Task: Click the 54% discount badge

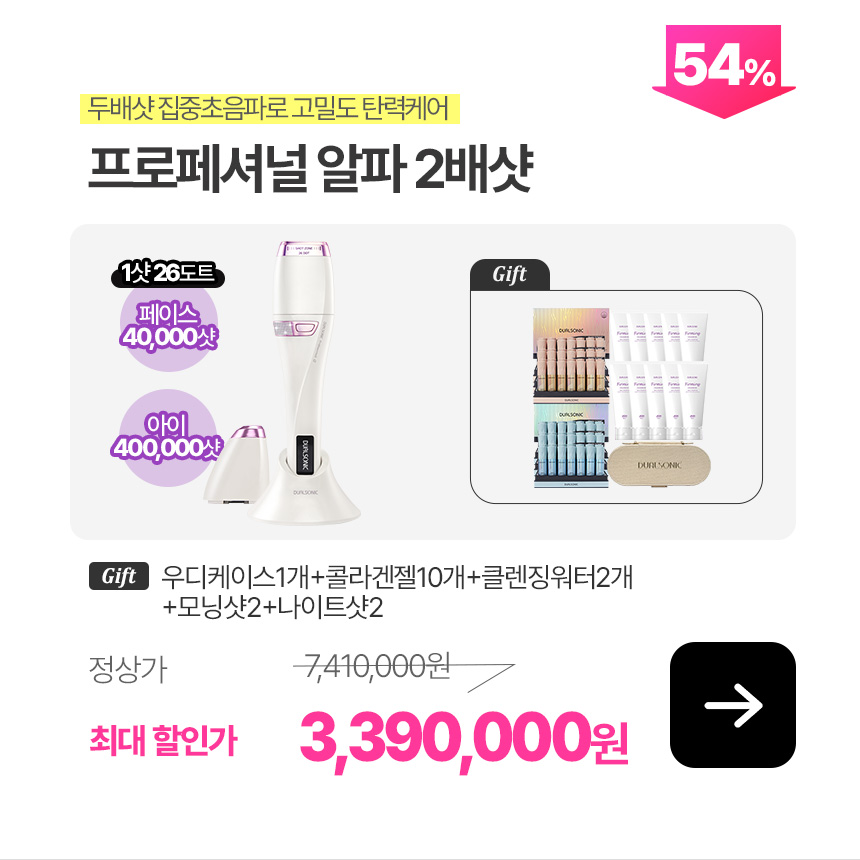Action: click(x=723, y=71)
